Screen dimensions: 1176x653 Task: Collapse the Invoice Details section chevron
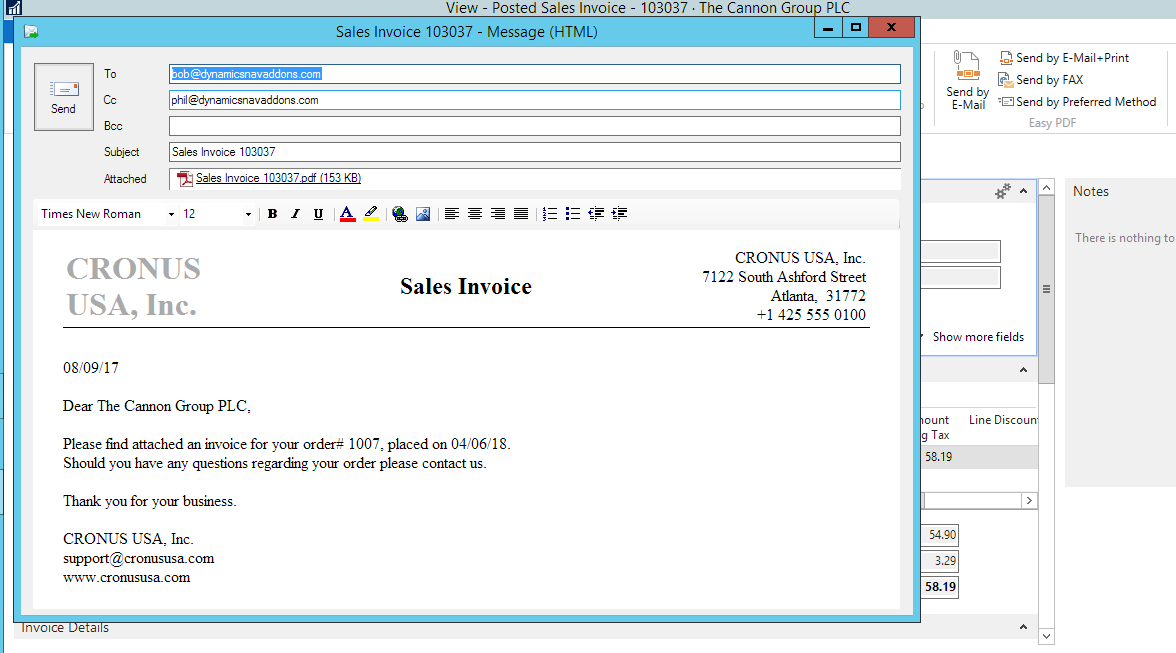pyautogui.click(x=1024, y=627)
